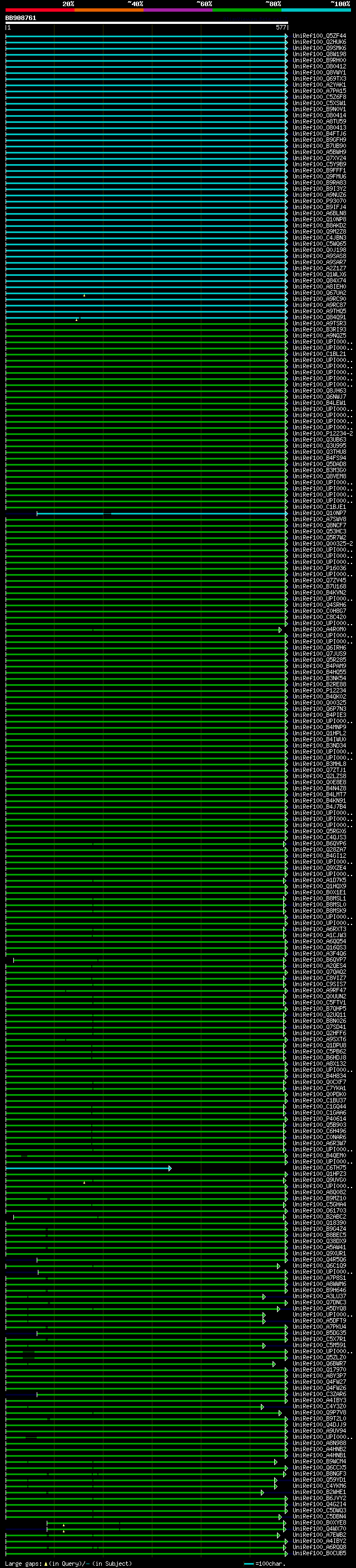This screenshot has height=1568, width=356.
Task: Click the UniRef100_B0XYE8 label
Action: 319,1523
